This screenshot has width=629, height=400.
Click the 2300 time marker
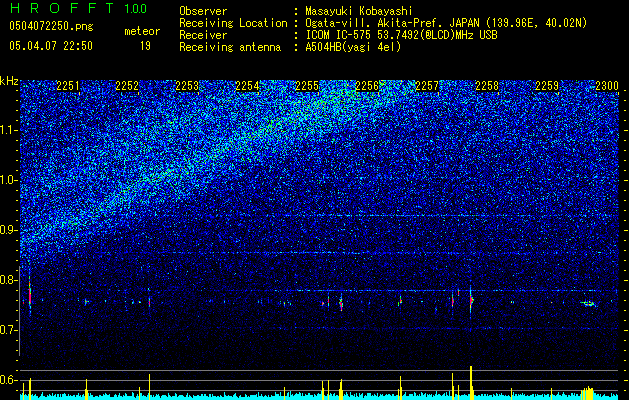607,86
